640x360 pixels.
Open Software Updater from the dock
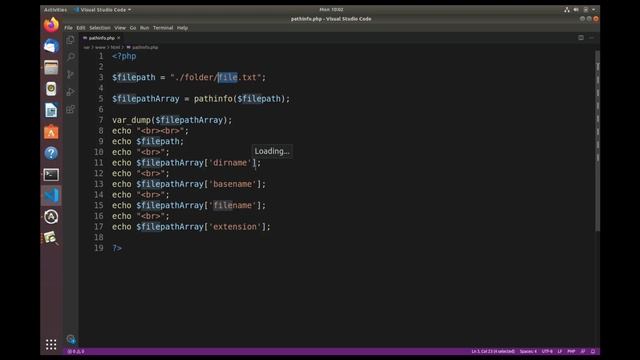[x=51, y=217]
